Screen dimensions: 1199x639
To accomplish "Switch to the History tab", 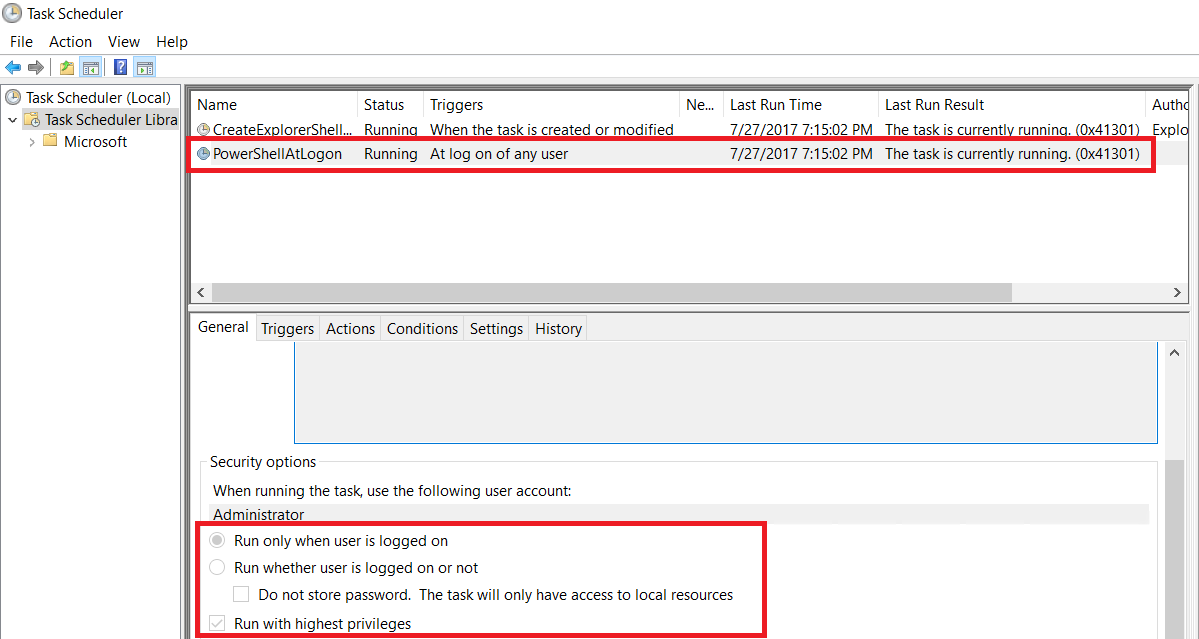I will (557, 328).
